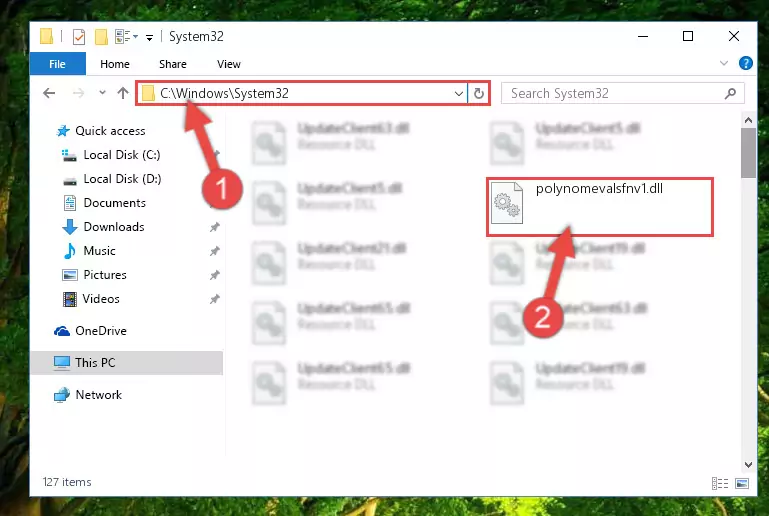The height and width of the screenshot is (516, 769).
Task: Switch to the View ribbon tab
Action: point(229,64)
